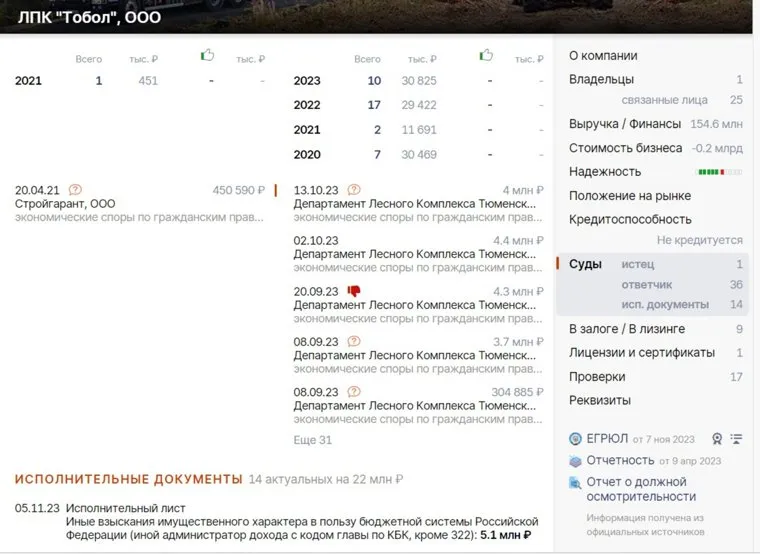Click the question icon next to 13.10.23
This screenshot has height=554, width=760.
353,190
